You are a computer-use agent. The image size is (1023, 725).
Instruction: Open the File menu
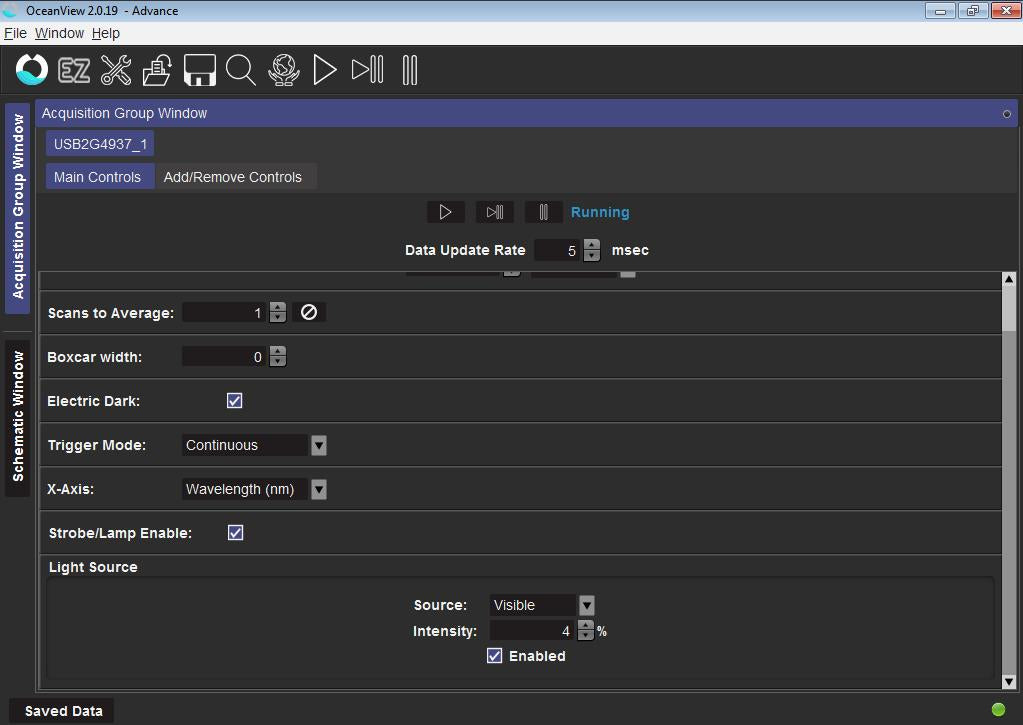[15, 33]
